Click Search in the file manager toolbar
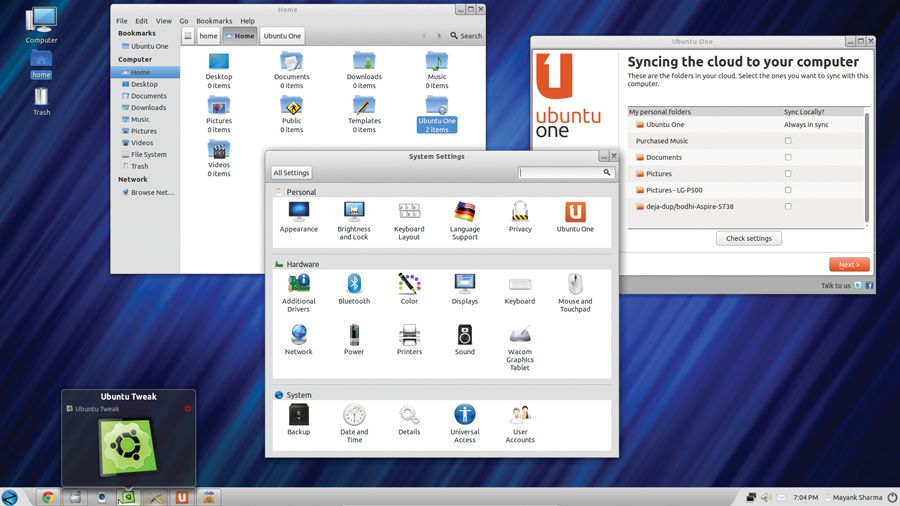 click(x=466, y=36)
